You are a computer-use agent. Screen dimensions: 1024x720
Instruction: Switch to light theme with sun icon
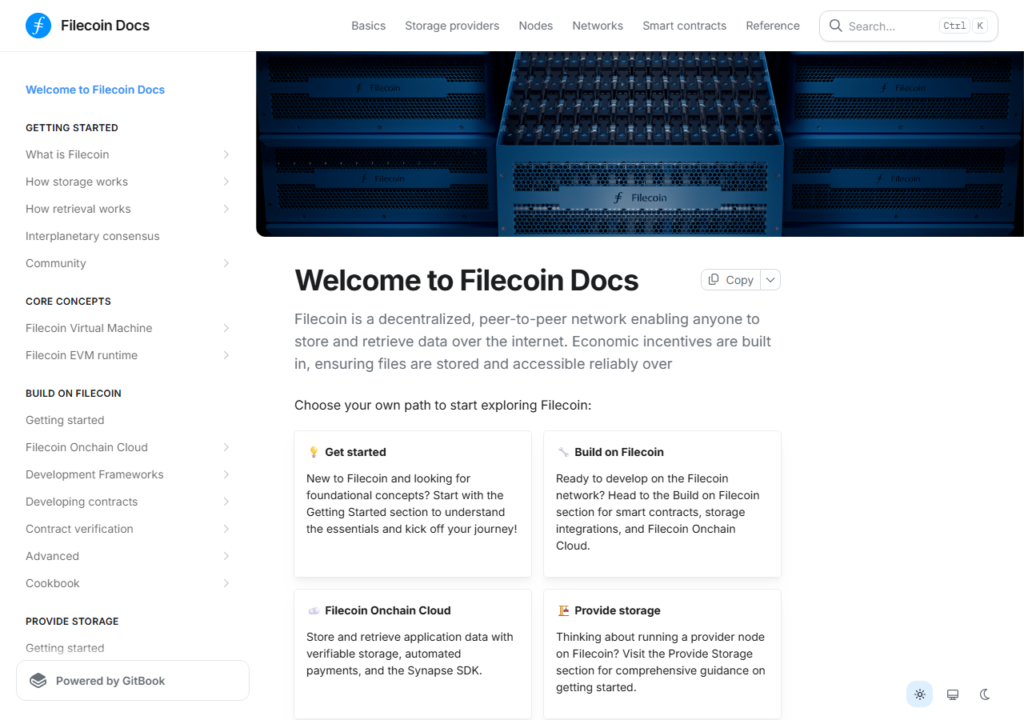click(x=920, y=695)
